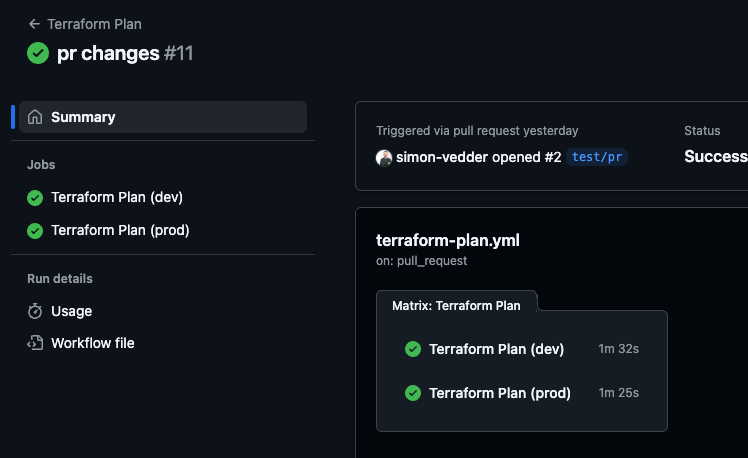Open the Usage page under Run details
748x458 pixels.
tap(71, 311)
